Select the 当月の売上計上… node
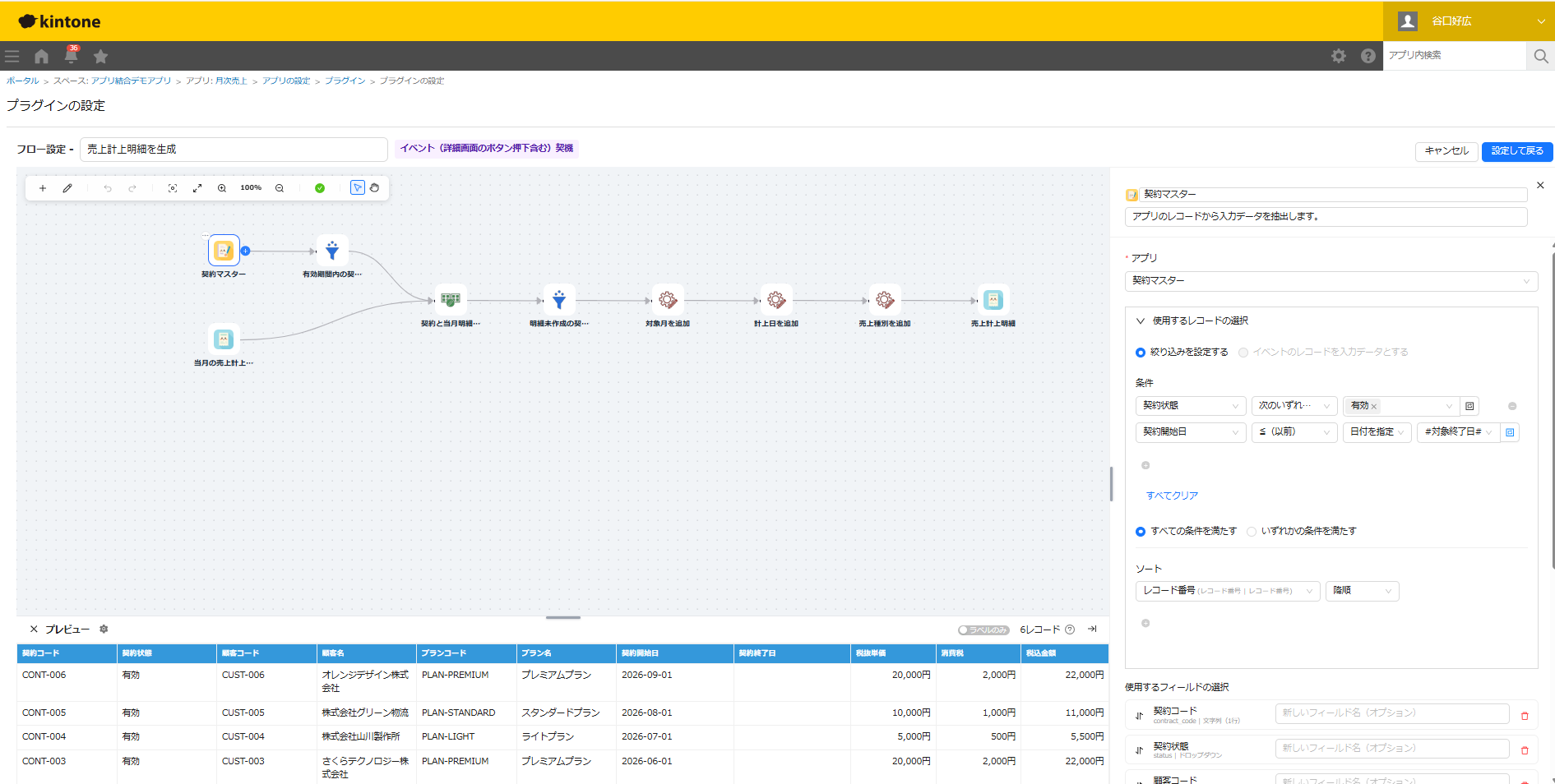 tap(224, 339)
